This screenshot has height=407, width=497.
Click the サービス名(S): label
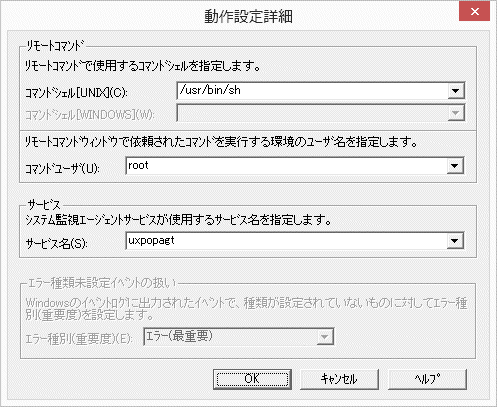57,244
